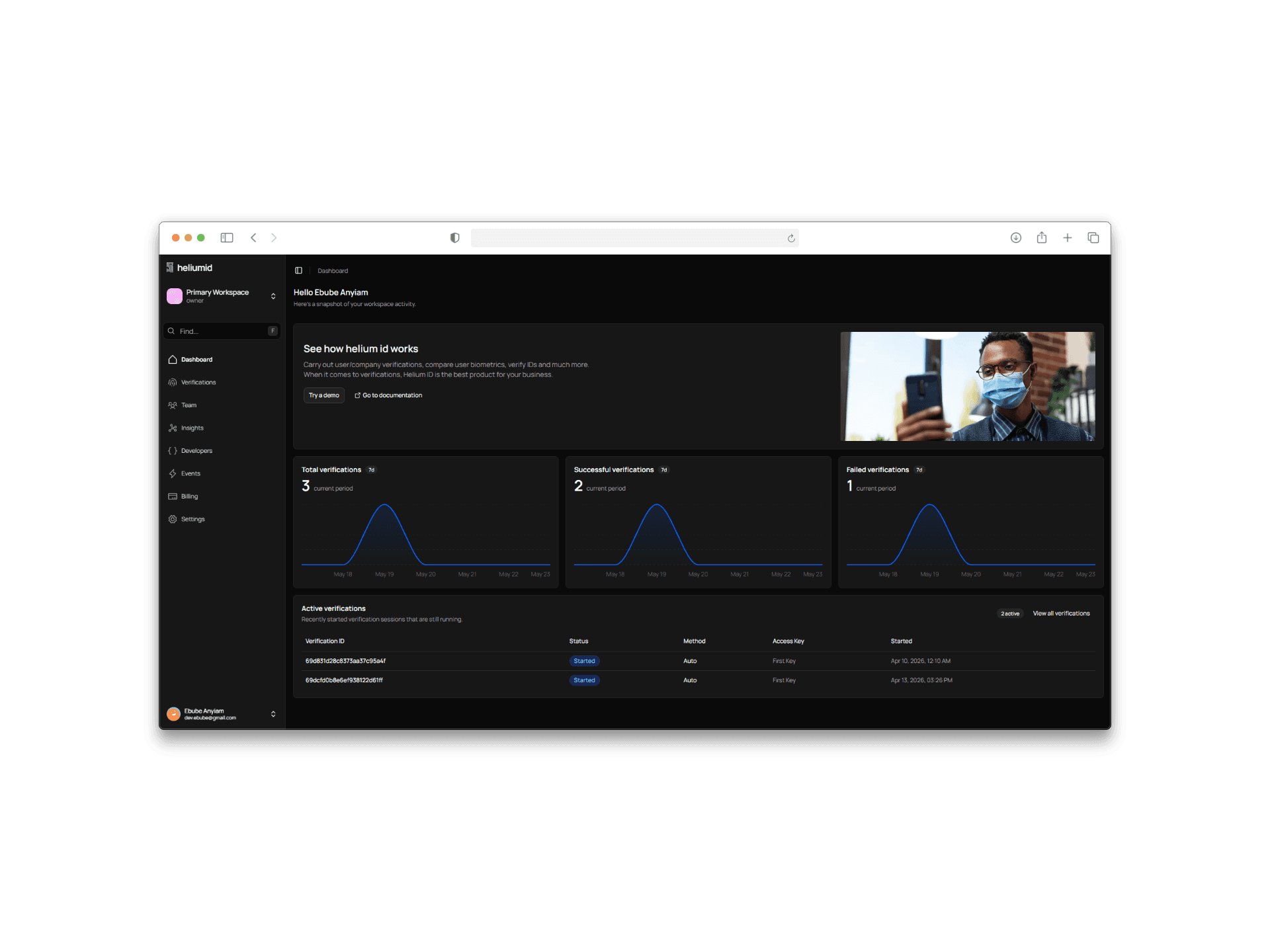Click the browser address bar
This screenshot has height=952, width=1270.
click(635, 238)
